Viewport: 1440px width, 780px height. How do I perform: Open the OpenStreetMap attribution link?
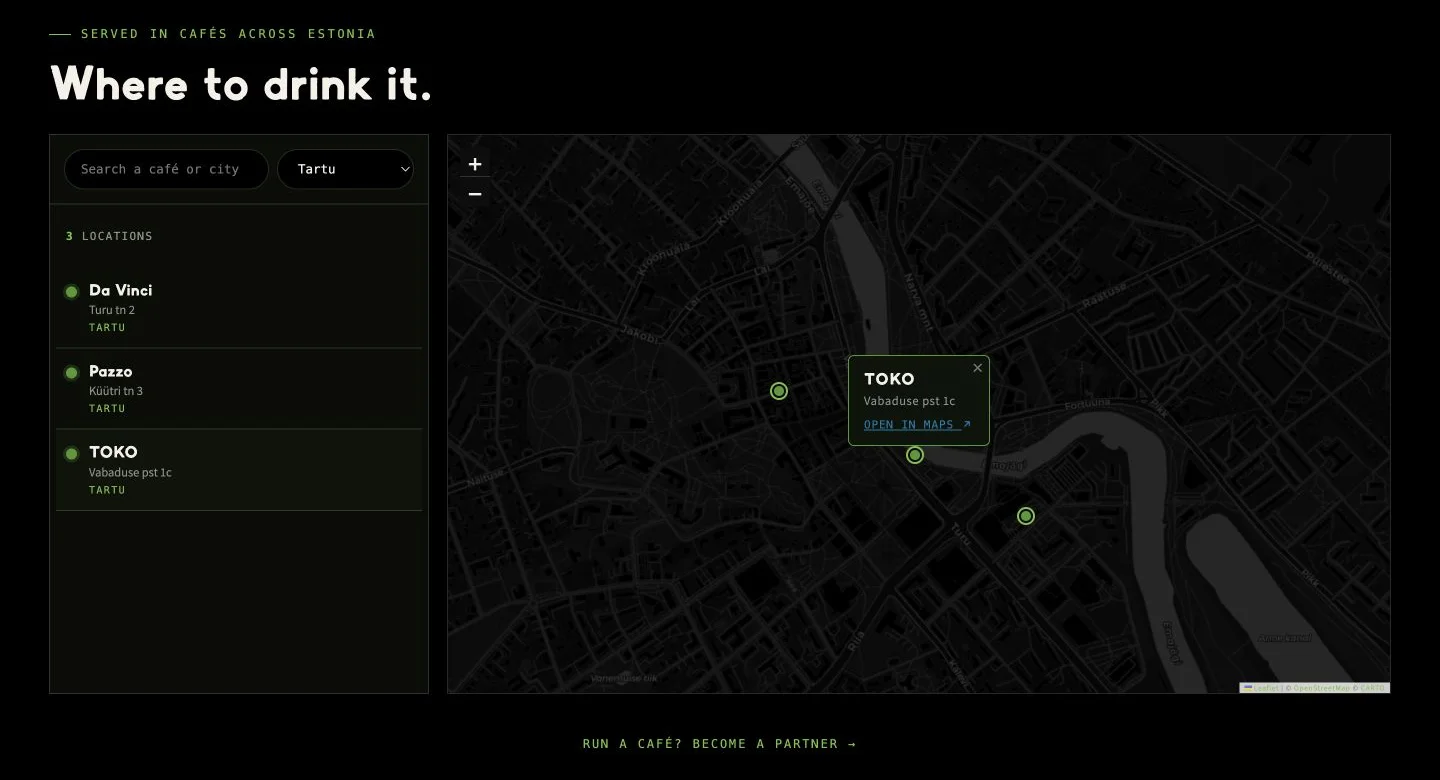tap(1322, 688)
